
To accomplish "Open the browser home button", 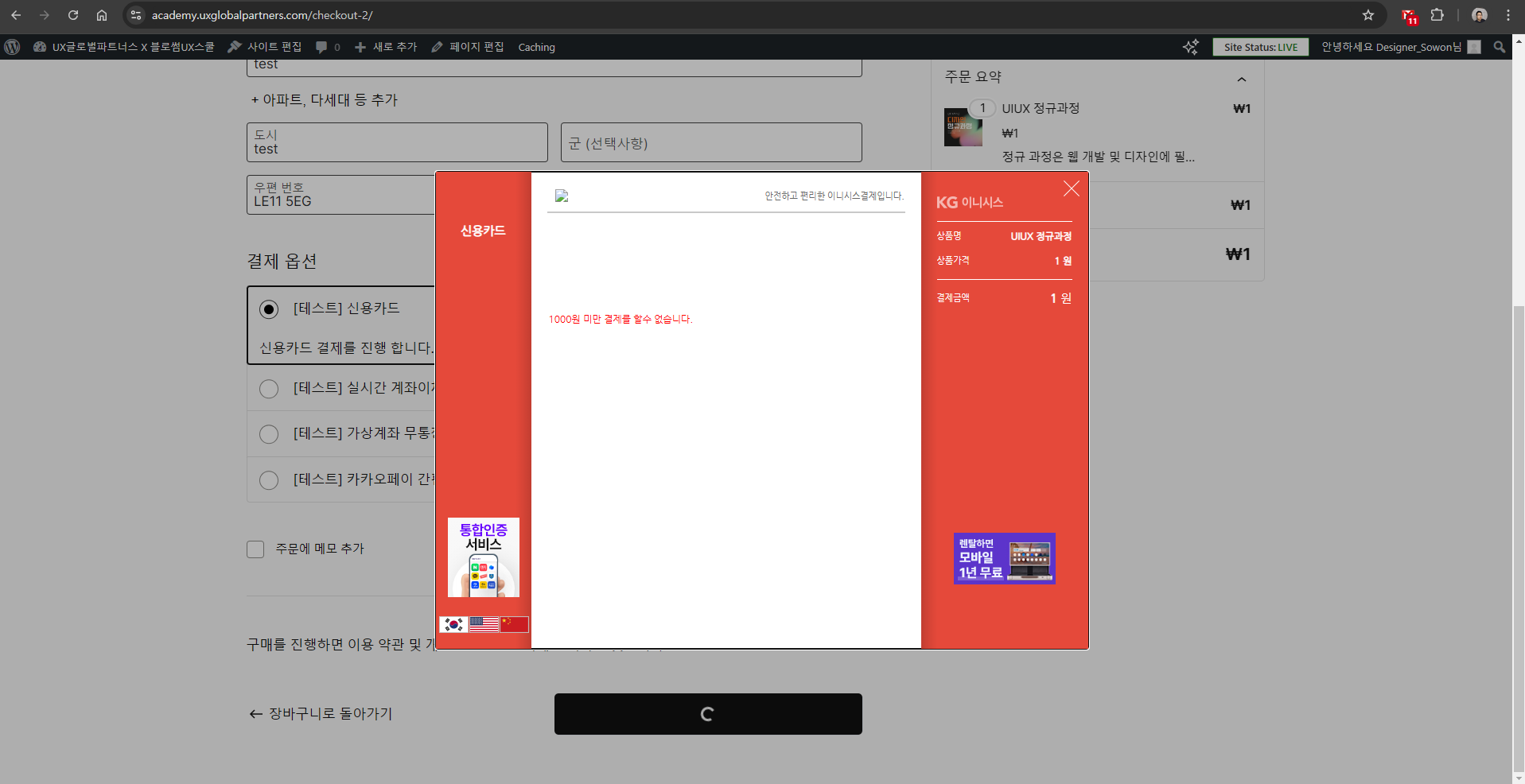I will [x=102, y=15].
